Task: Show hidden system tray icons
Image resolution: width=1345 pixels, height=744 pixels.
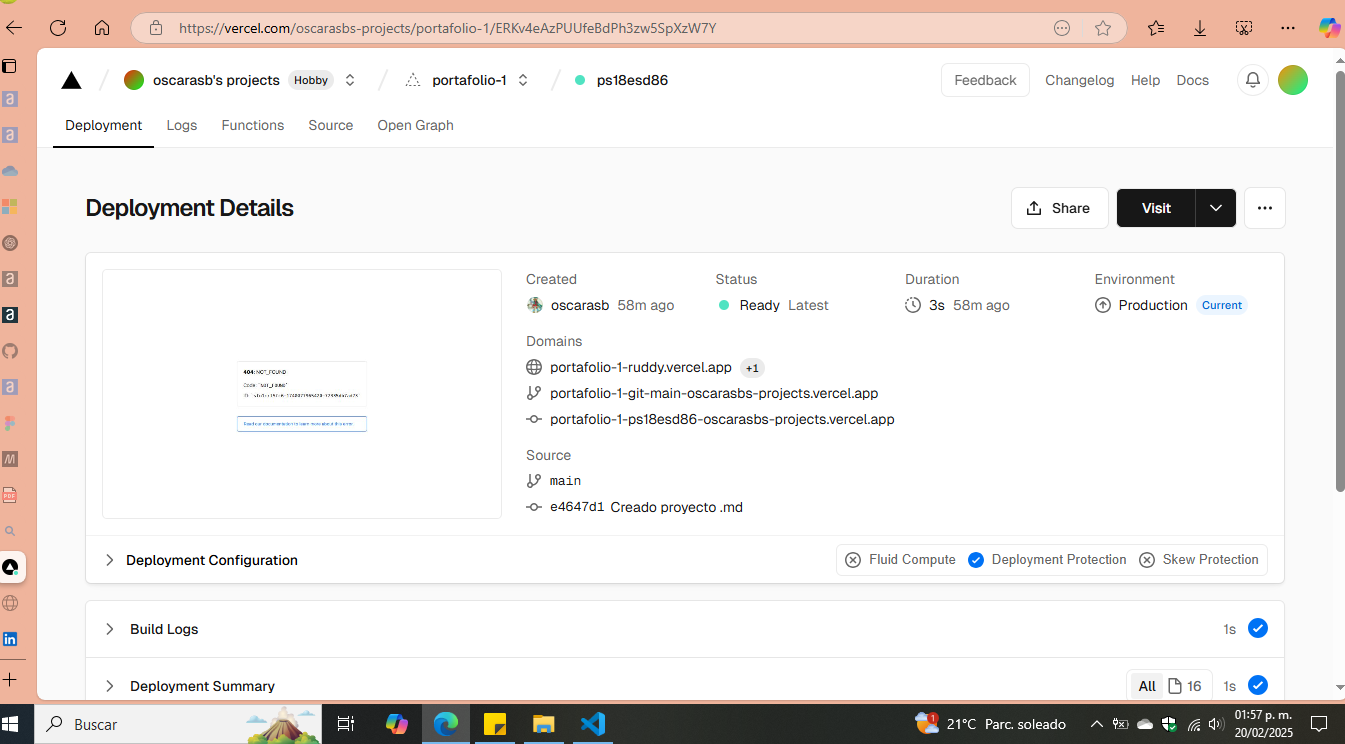Action: (1097, 724)
